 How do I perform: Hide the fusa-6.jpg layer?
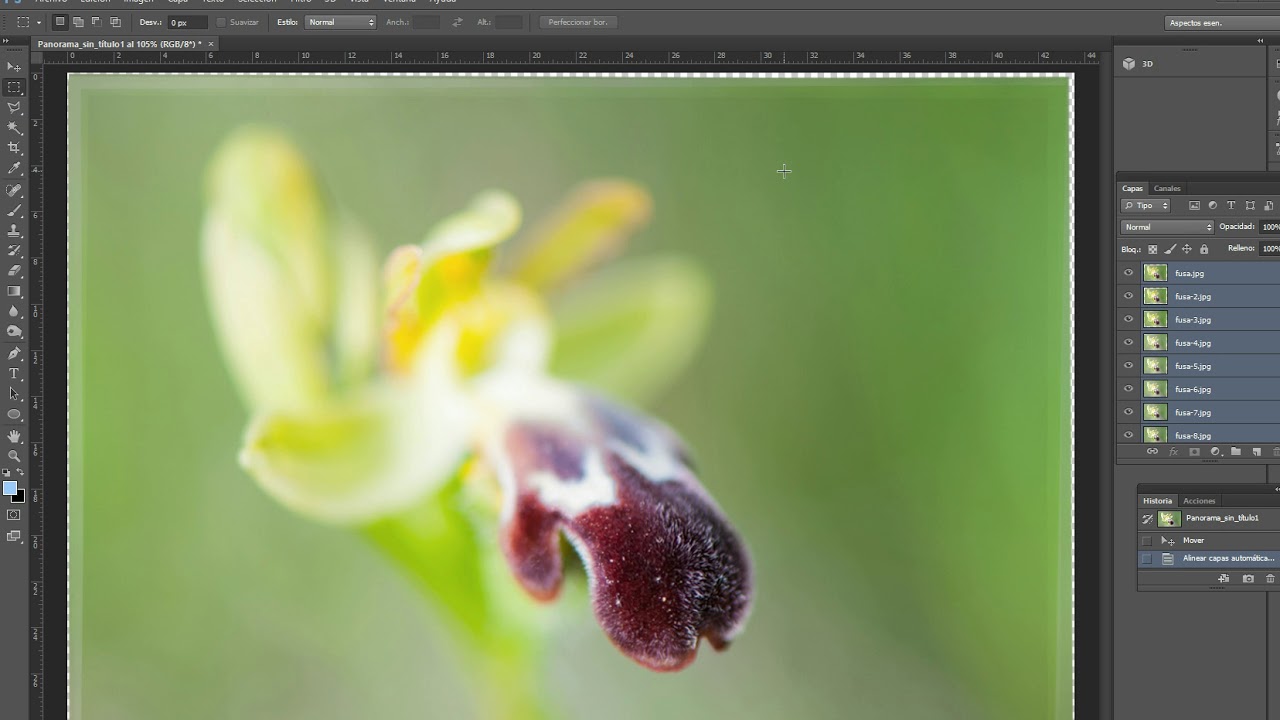click(1129, 389)
